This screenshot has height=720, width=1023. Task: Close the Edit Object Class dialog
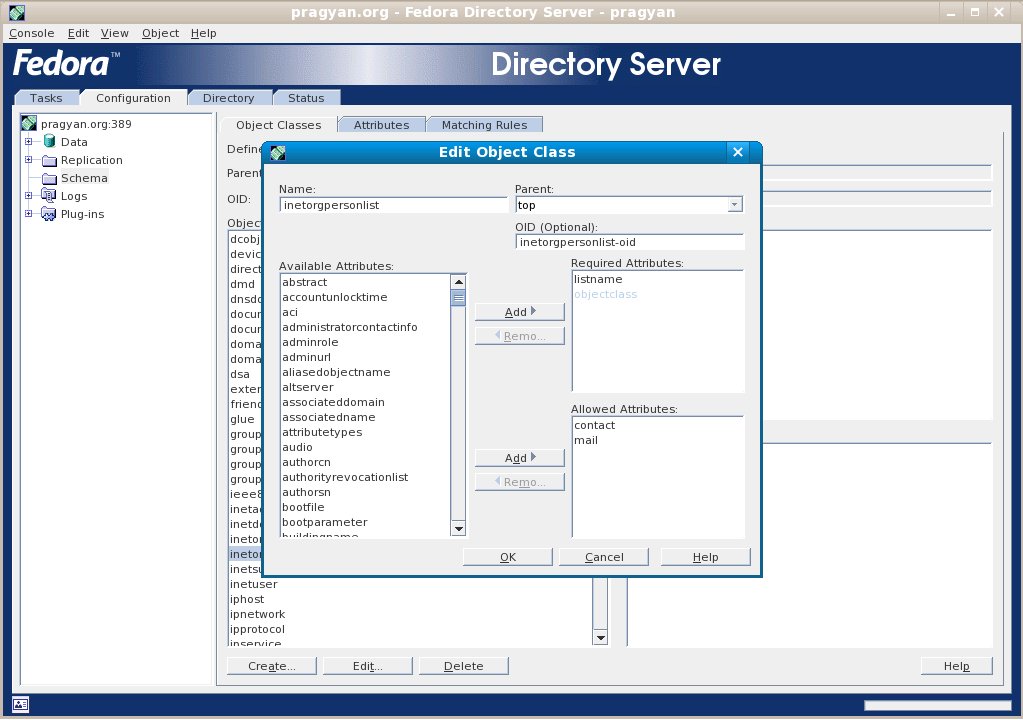click(x=738, y=152)
